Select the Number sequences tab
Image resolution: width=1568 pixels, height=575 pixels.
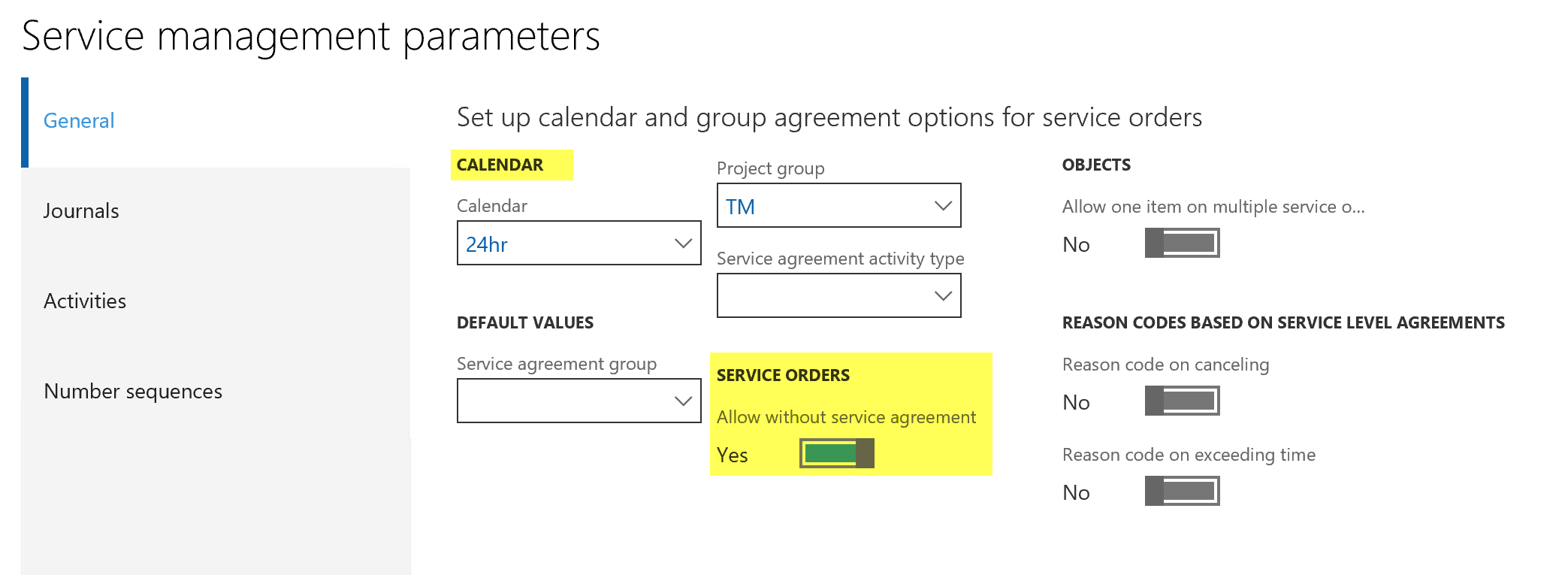[133, 392]
